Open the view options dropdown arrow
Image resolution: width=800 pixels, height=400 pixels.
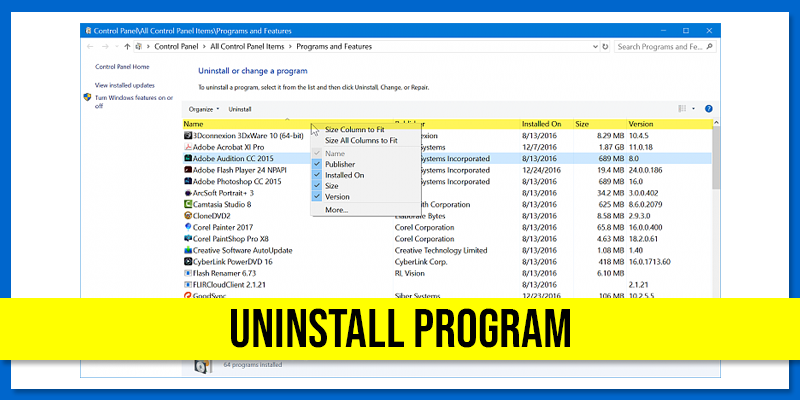(693, 109)
